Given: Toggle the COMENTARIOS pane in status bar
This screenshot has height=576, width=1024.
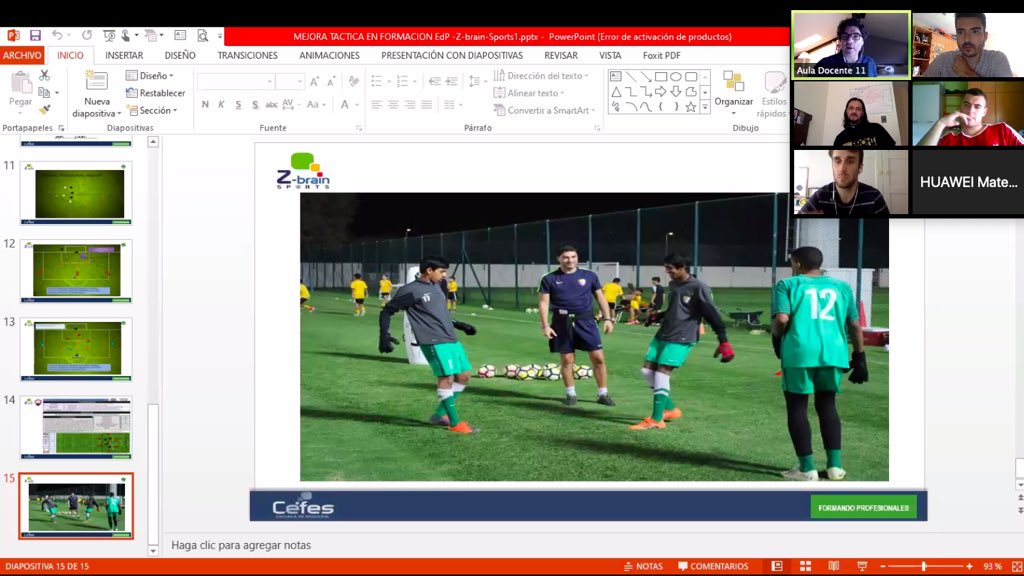Looking at the screenshot, I should coord(713,566).
